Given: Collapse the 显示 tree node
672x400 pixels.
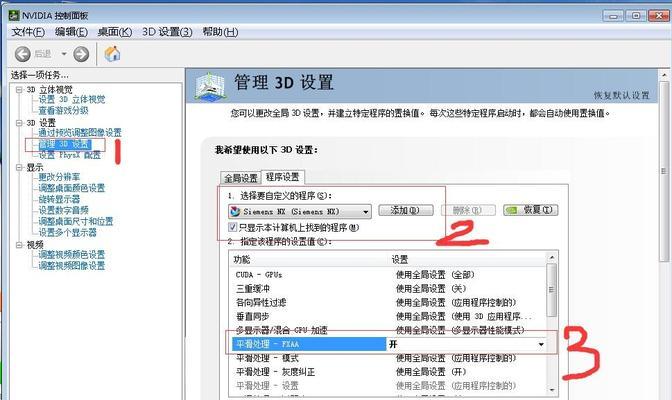Looking at the screenshot, I should [x=19, y=168].
